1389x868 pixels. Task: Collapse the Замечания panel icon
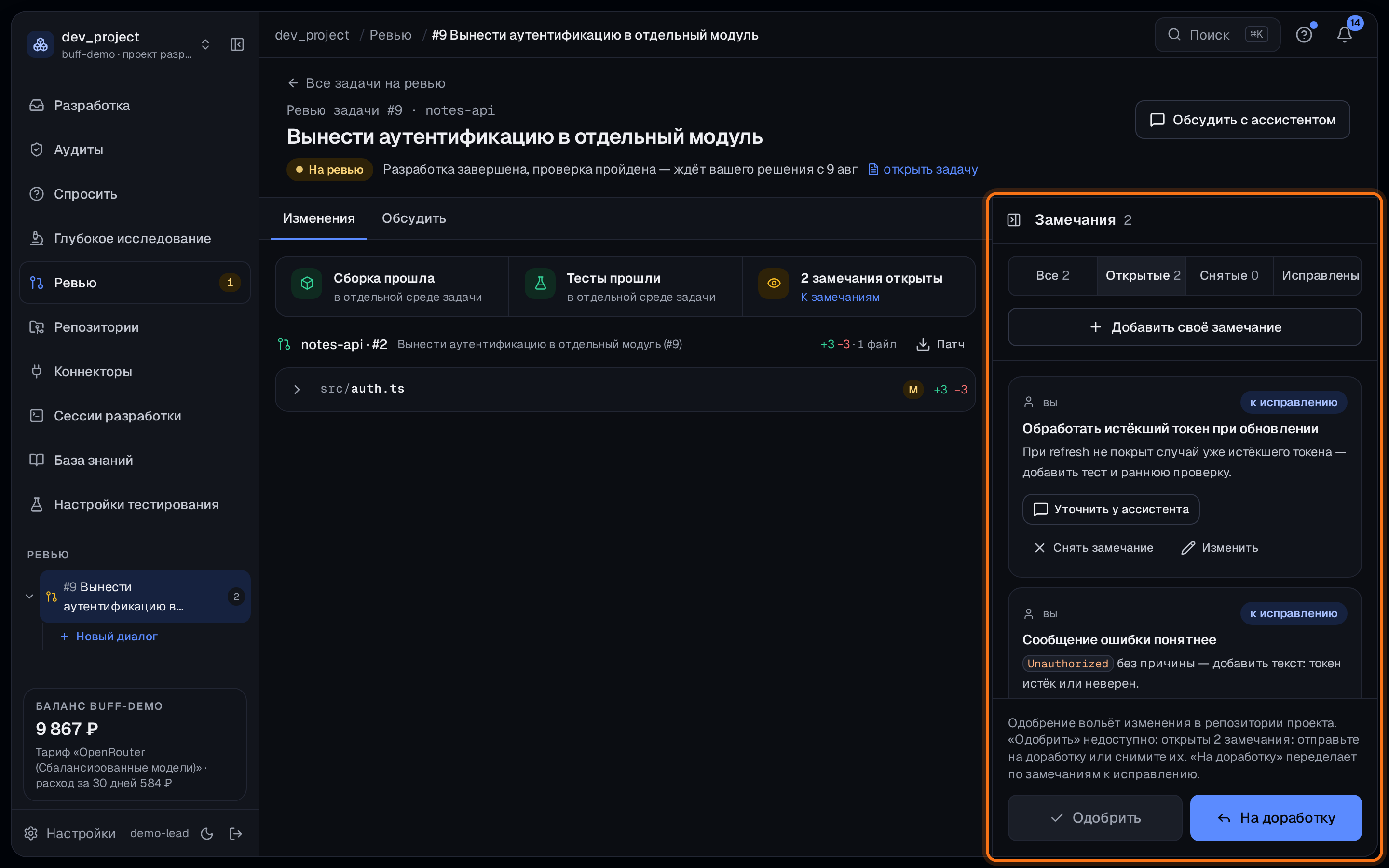1014,220
